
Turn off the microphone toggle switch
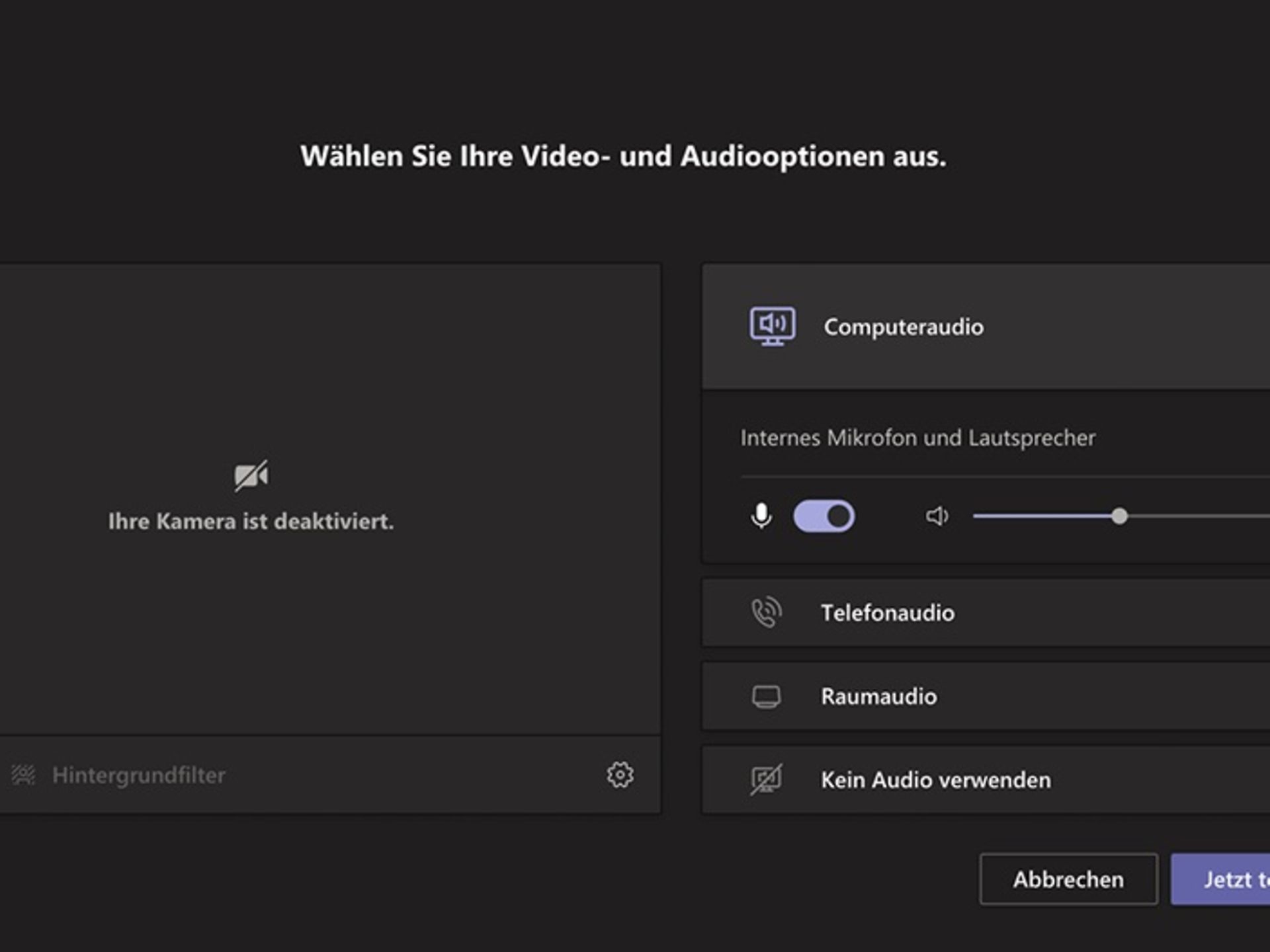coord(824,516)
